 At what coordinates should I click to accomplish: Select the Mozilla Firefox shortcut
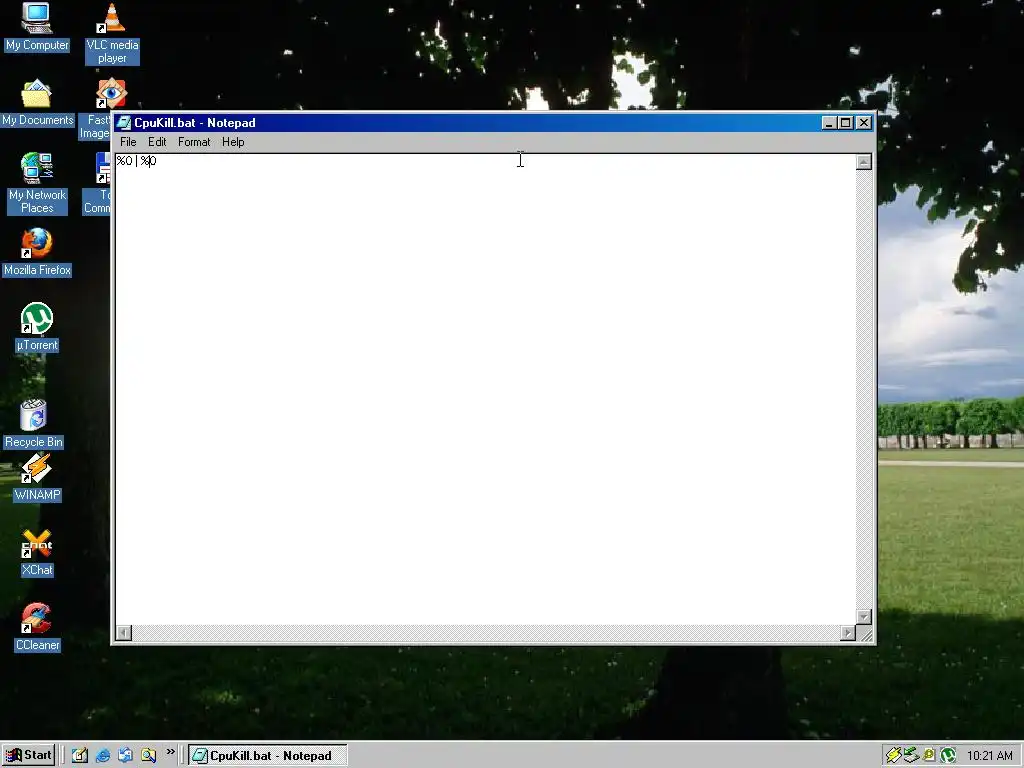pyautogui.click(x=37, y=252)
